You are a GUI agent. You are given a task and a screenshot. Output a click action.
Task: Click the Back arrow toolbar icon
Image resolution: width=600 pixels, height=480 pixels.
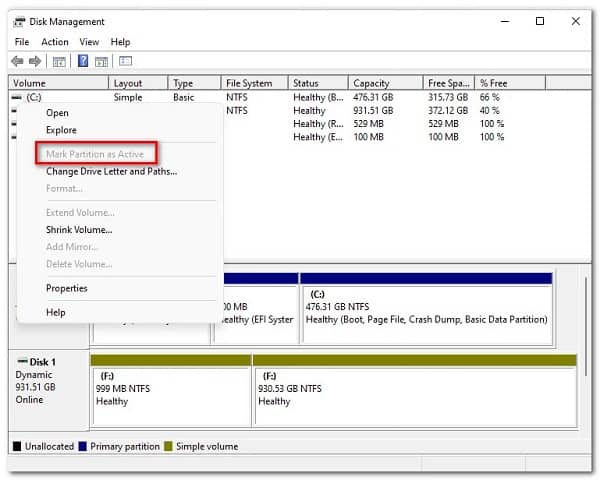[x=17, y=61]
